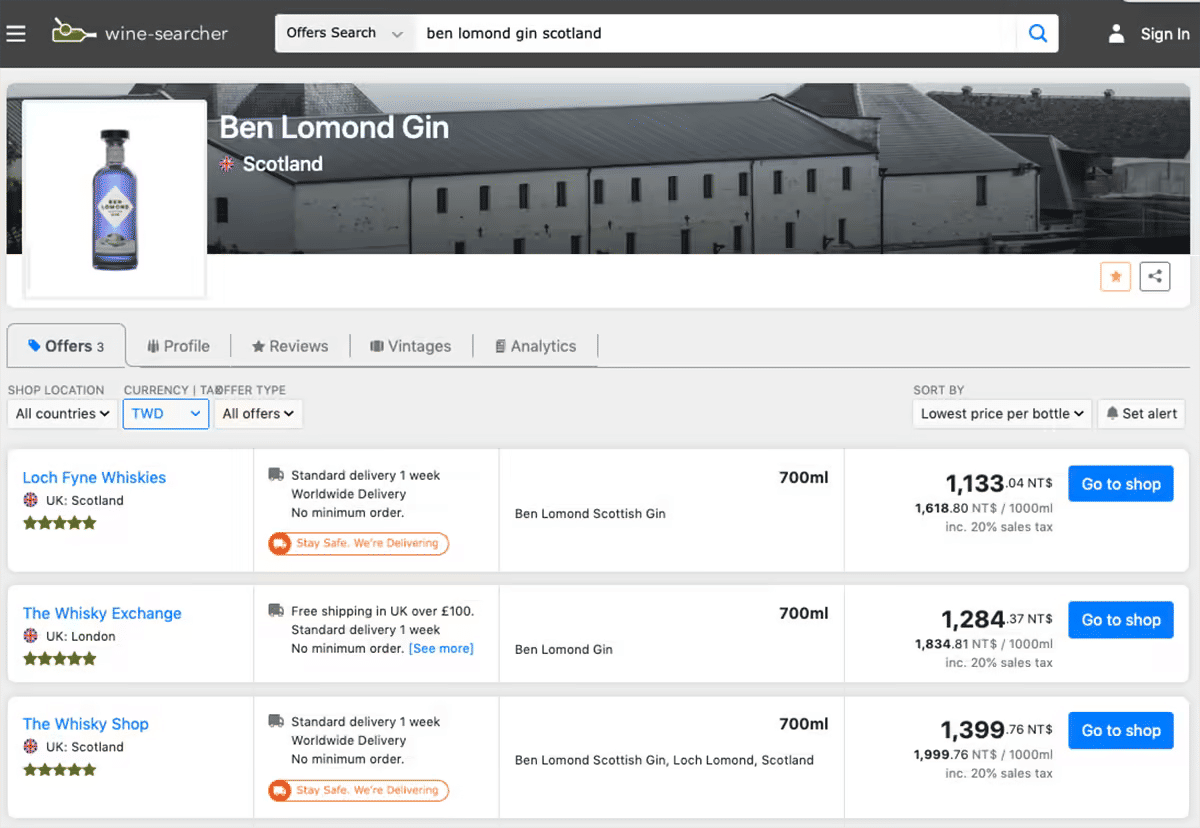This screenshot has height=828, width=1200.
Task: Click the Ben Lomond Gin bottle thumbnail
Action: [114, 199]
